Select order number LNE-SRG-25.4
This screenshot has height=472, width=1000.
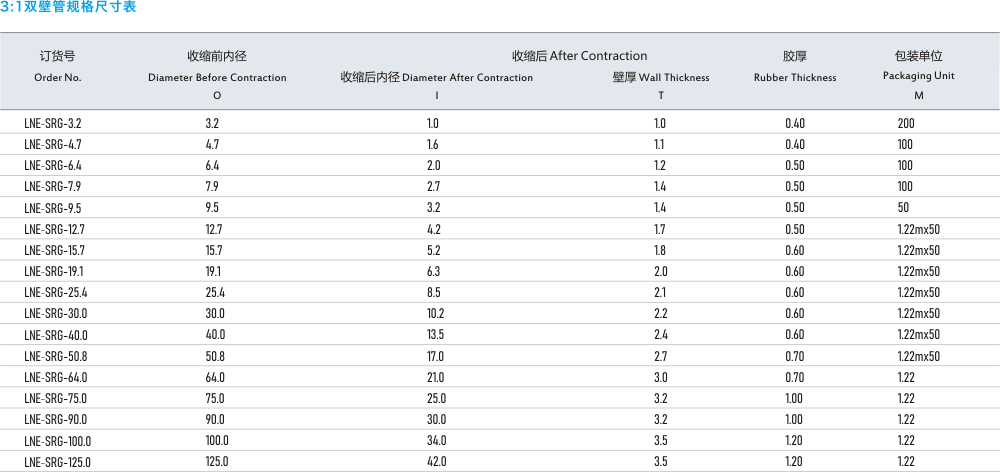pyautogui.click(x=55, y=292)
